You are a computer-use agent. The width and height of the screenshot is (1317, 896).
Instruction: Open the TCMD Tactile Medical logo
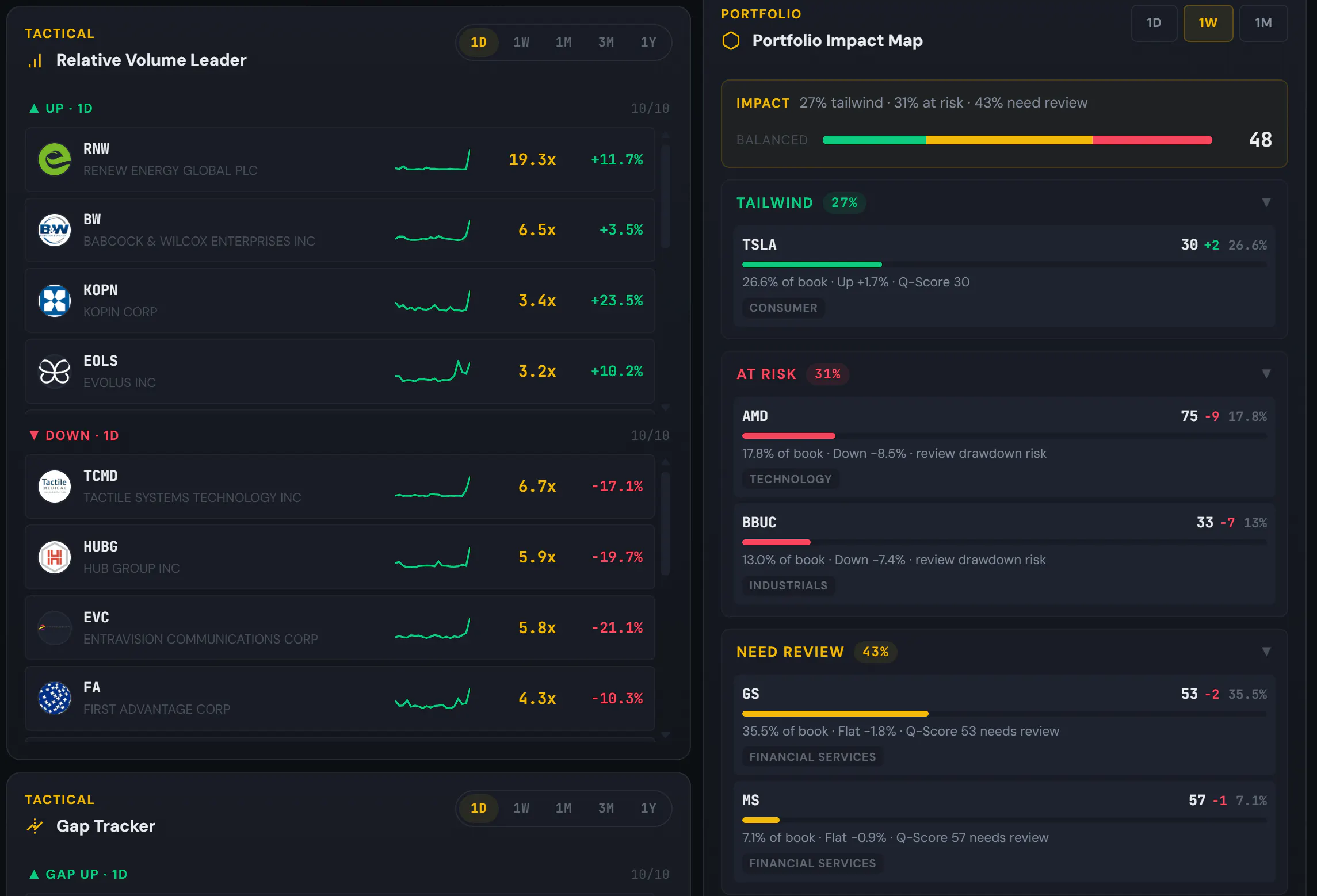55,486
